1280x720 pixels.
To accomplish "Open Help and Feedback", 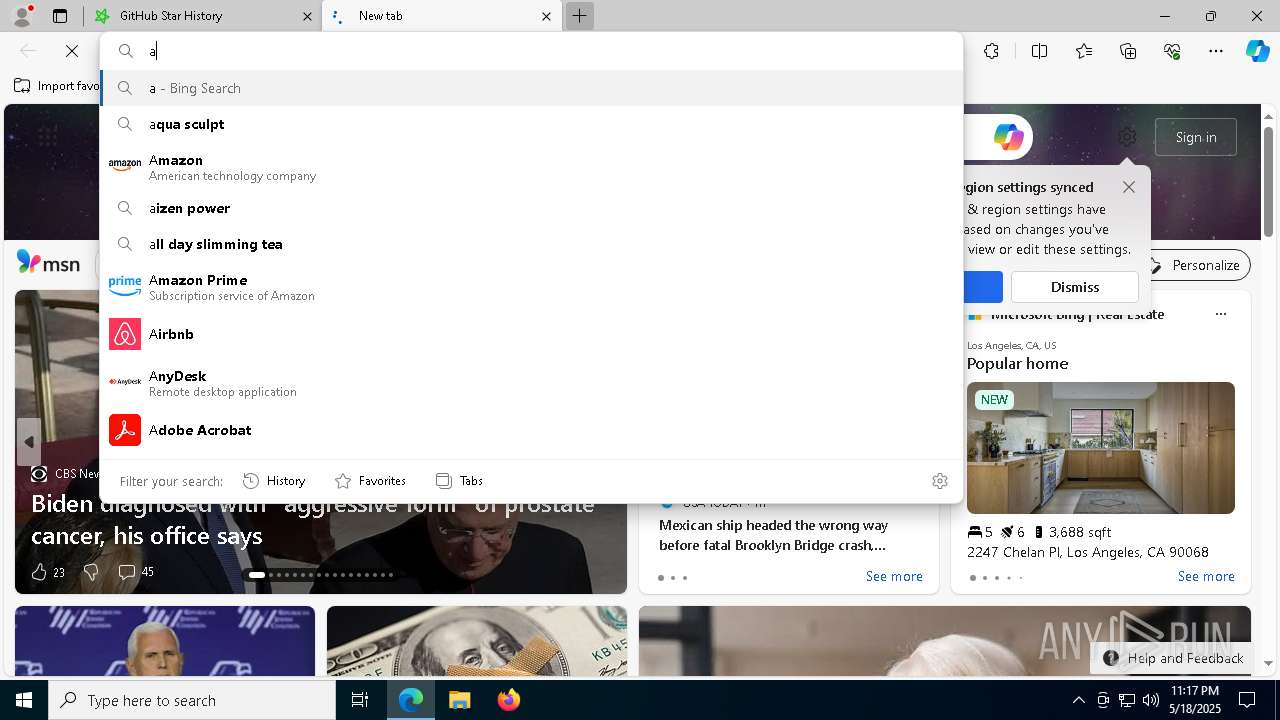I will 1173,658.
